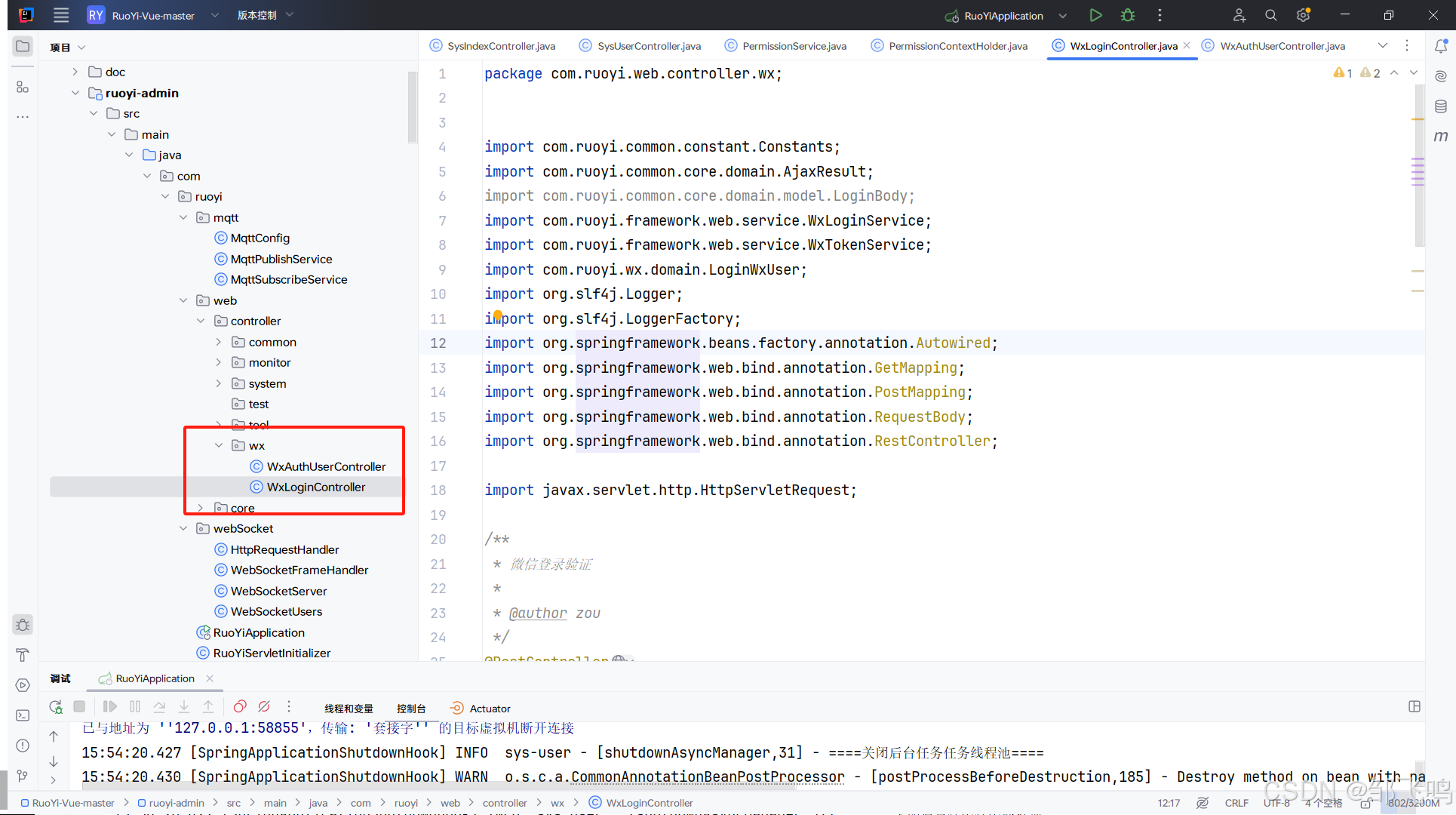Viewport: 1456px width, 815px height.
Task: Open version control dropdown menu
Action: click(265, 15)
